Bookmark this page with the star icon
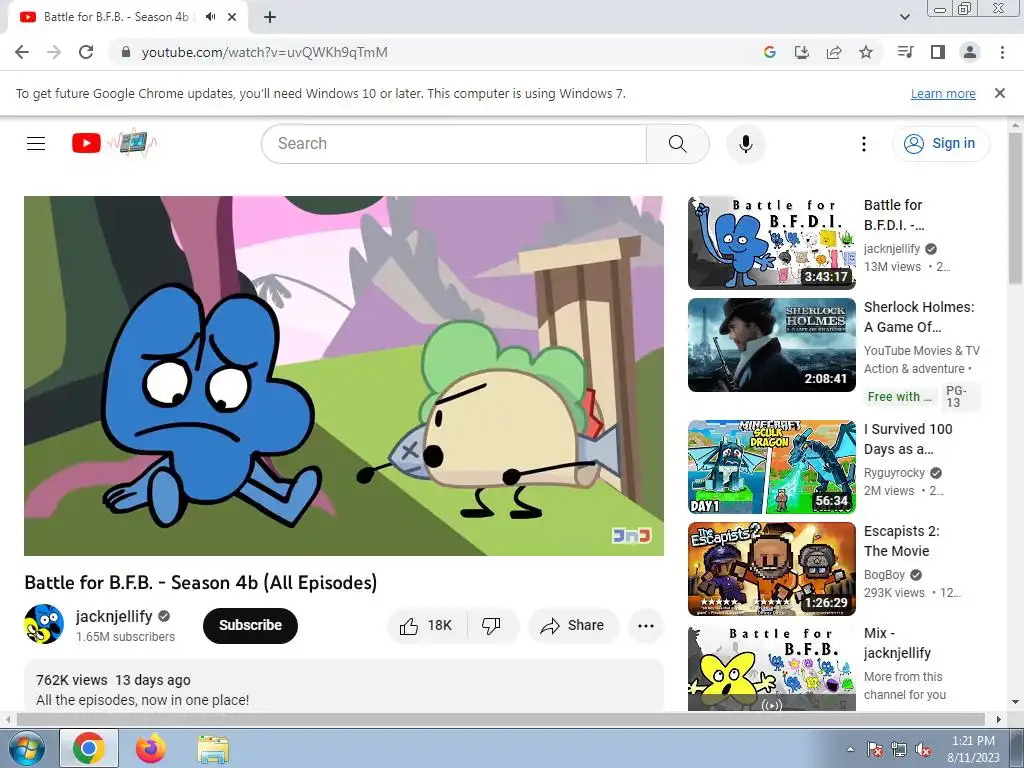 point(866,52)
